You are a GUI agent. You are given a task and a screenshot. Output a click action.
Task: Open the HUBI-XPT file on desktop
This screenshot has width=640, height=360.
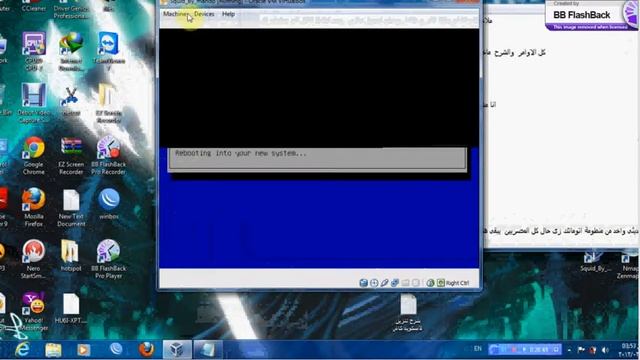coord(71,309)
